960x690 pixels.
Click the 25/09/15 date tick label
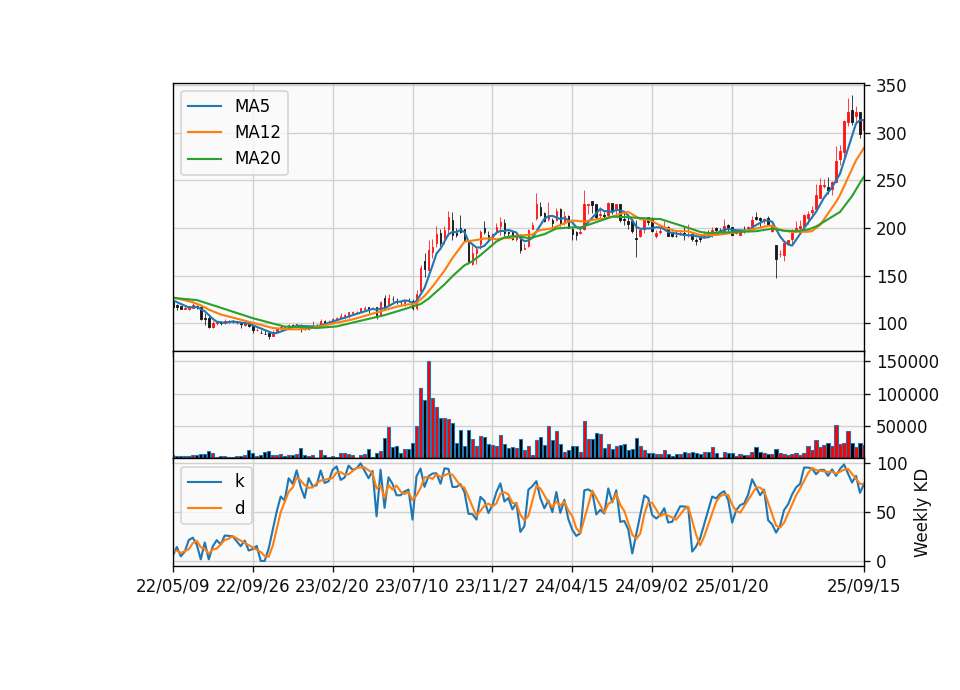[x=864, y=586]
